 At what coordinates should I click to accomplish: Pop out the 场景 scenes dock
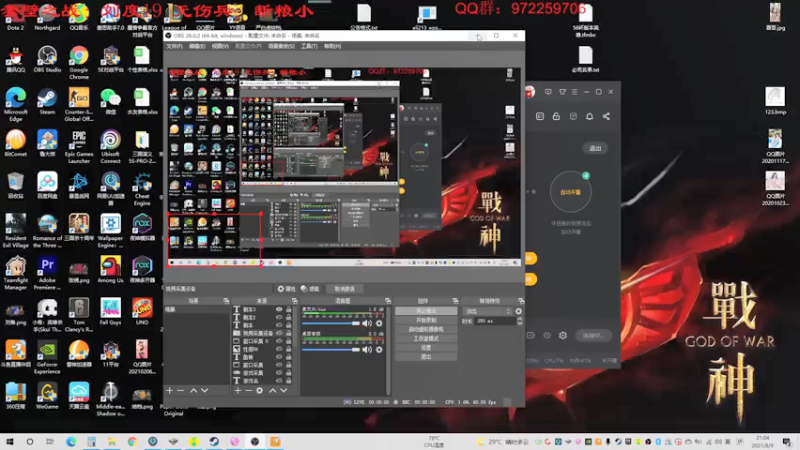(226, 301)
